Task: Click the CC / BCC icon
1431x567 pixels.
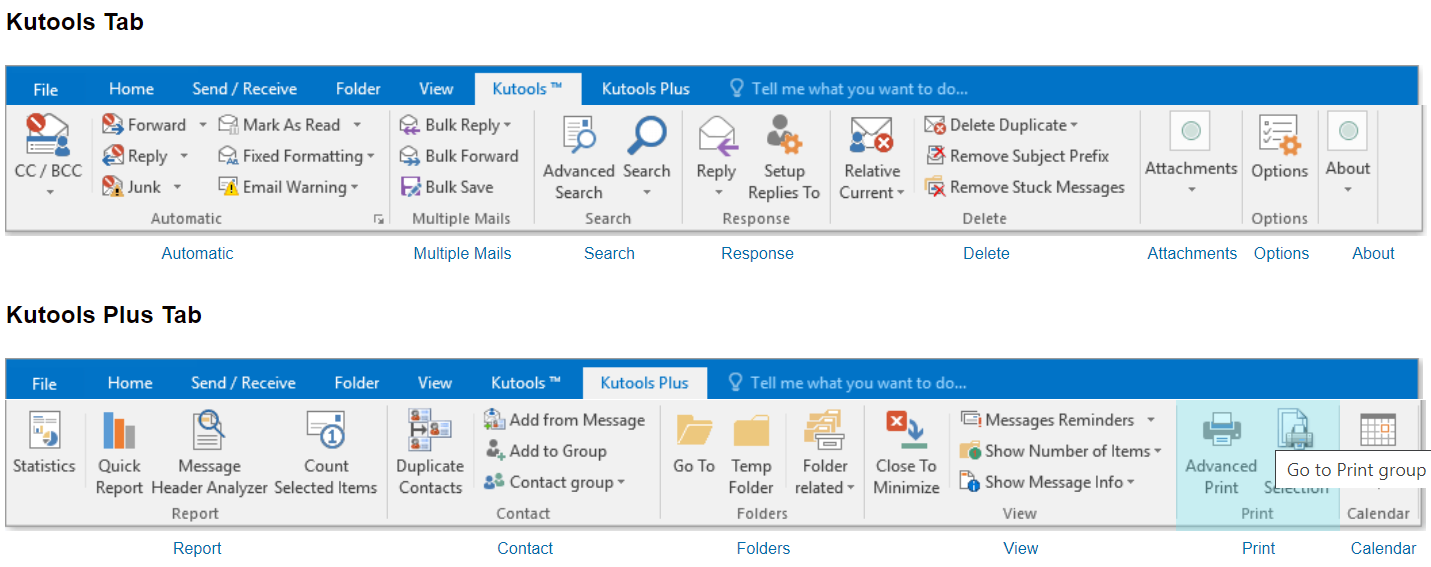Action: [47, 137]
